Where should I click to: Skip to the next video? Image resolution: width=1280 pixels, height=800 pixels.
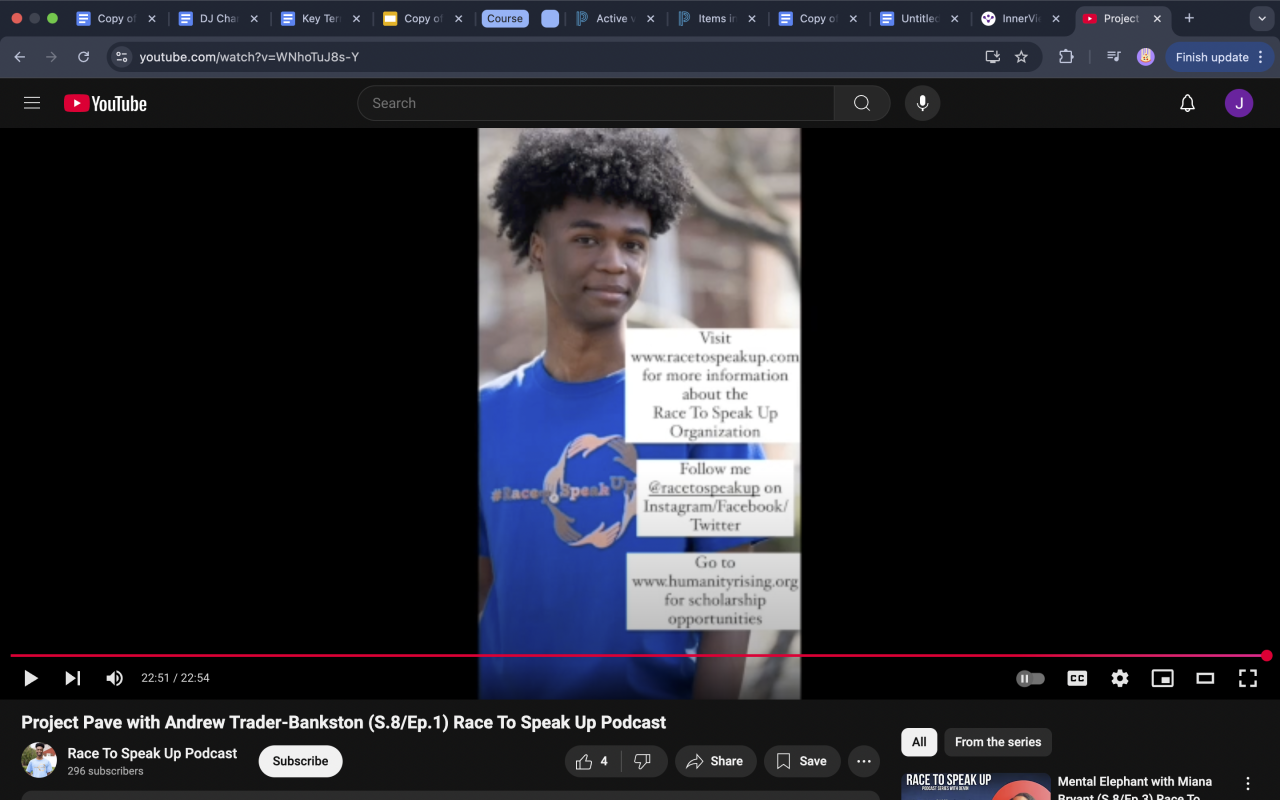tap(73, 678)
